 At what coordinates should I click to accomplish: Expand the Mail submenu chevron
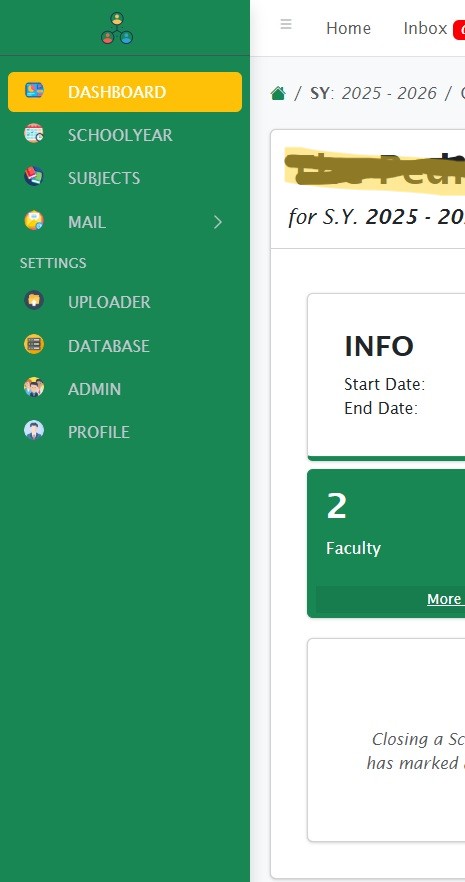point(218,222)
